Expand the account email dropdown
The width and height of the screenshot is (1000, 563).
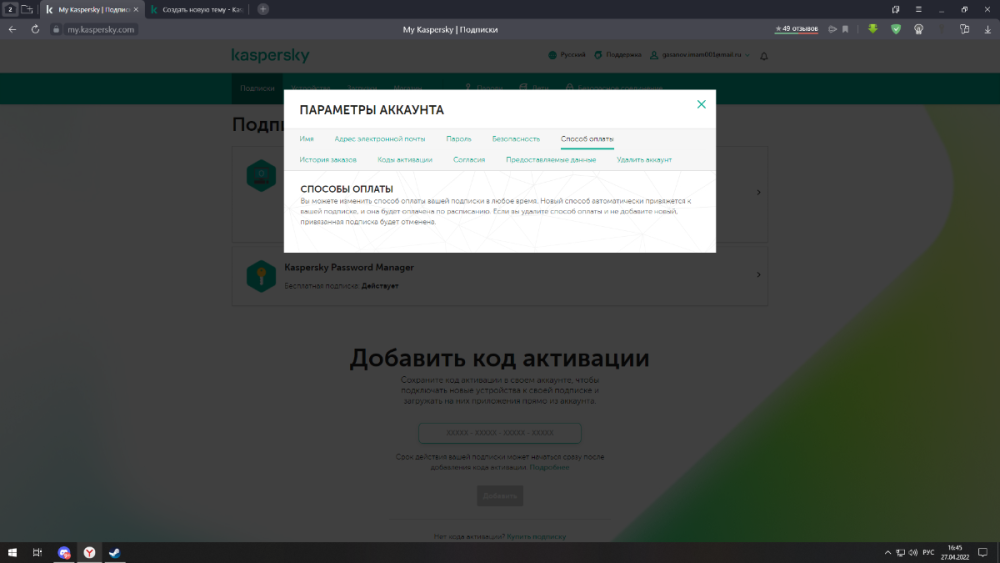pyautogui.click(x=700, y=55)
